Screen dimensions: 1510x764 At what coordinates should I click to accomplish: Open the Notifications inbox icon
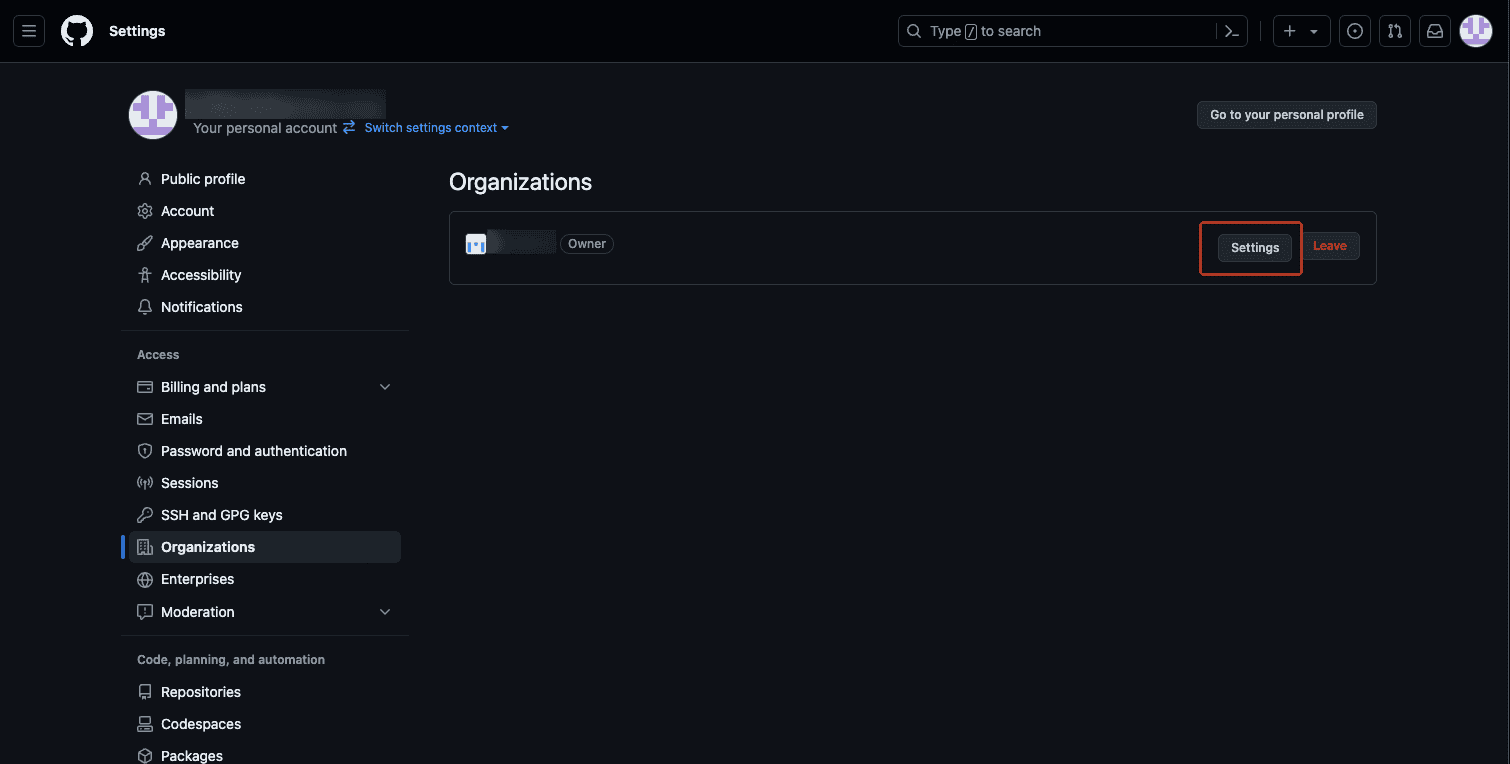1435,31
